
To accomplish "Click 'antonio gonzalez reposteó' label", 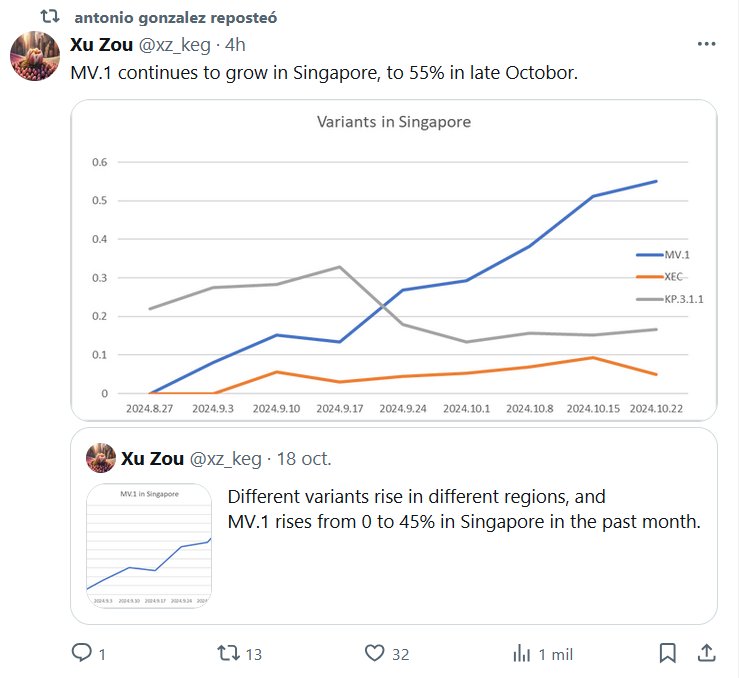I will tap(176, 17).
